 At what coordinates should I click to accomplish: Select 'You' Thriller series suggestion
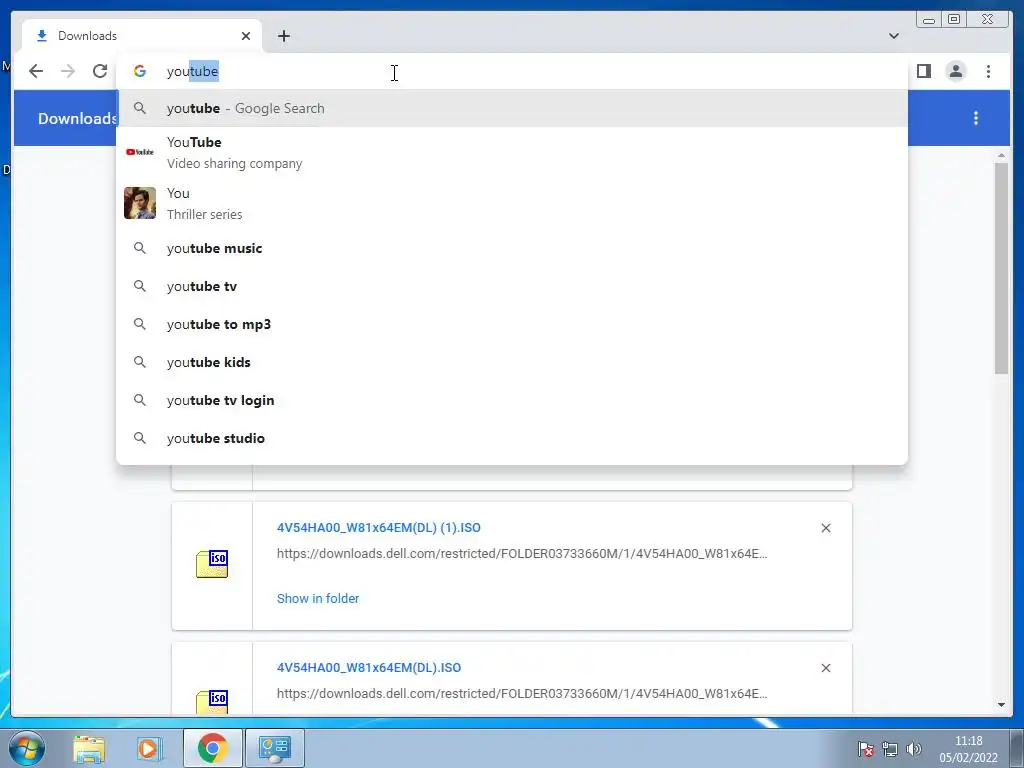(512, 203)
